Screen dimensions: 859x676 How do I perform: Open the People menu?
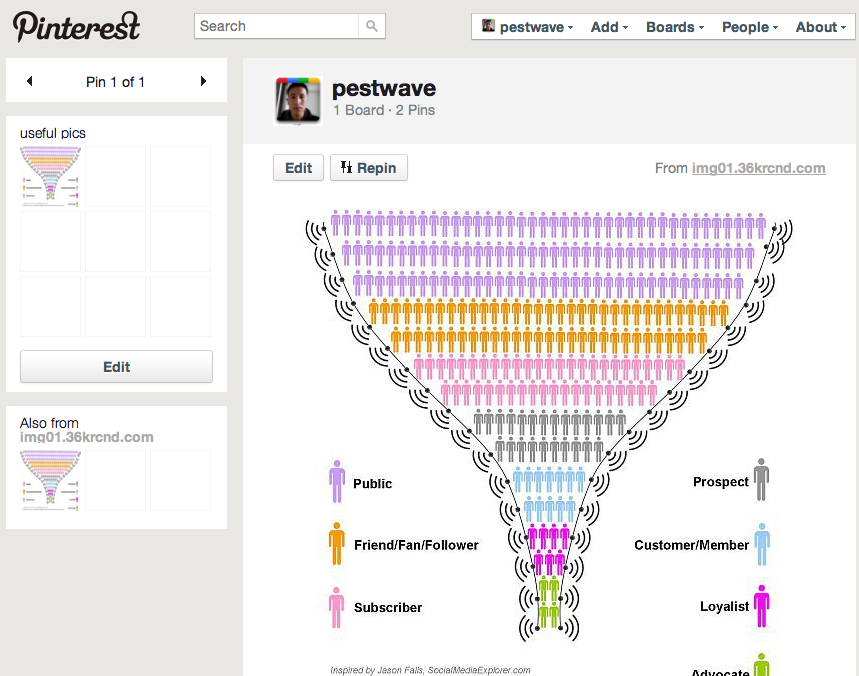750,27
